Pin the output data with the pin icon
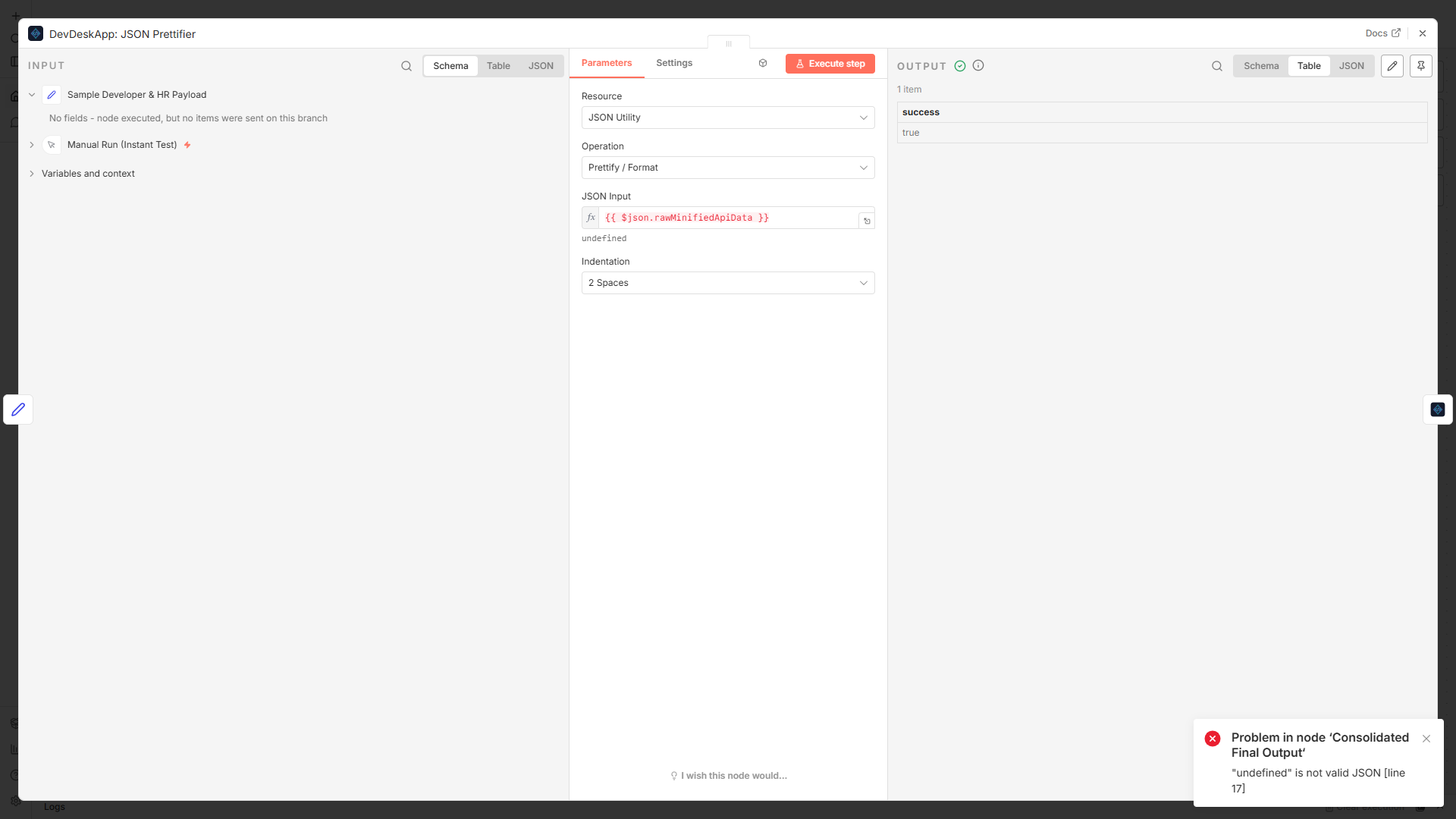This screenshot has height=819, width=1456. 1421,66
